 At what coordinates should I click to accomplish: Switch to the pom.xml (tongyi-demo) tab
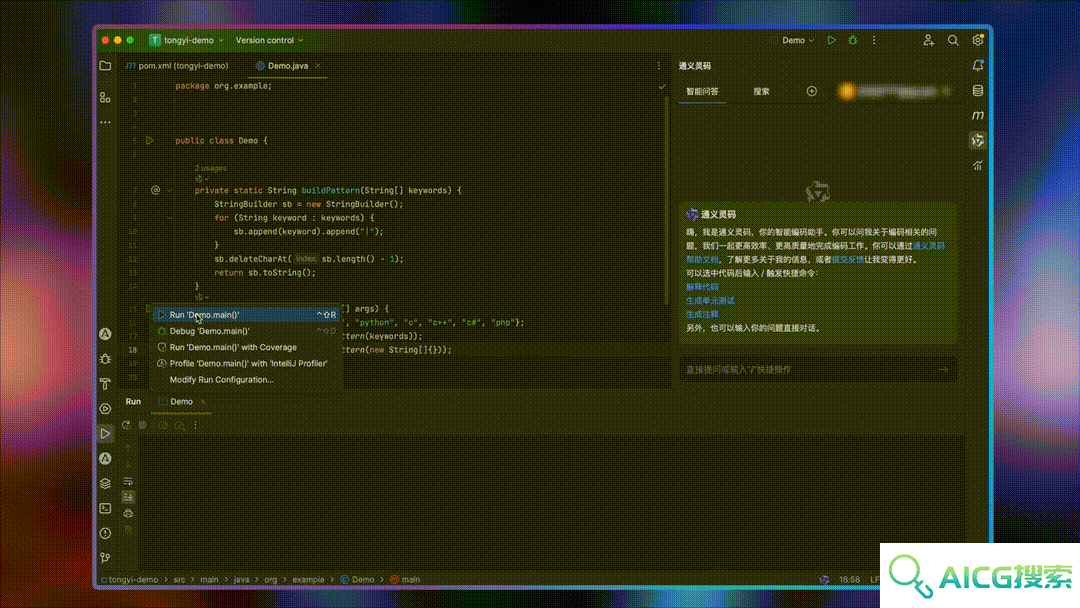pos(177,66)
